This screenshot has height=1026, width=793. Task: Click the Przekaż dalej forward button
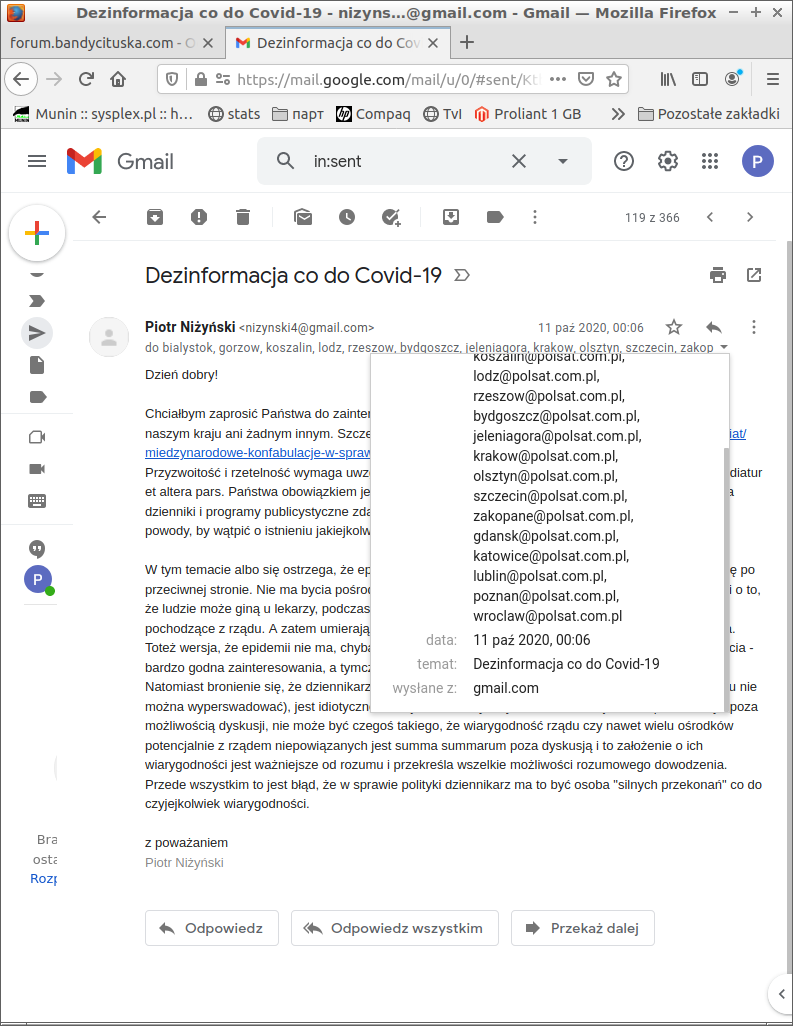click(x=582, y=928)
